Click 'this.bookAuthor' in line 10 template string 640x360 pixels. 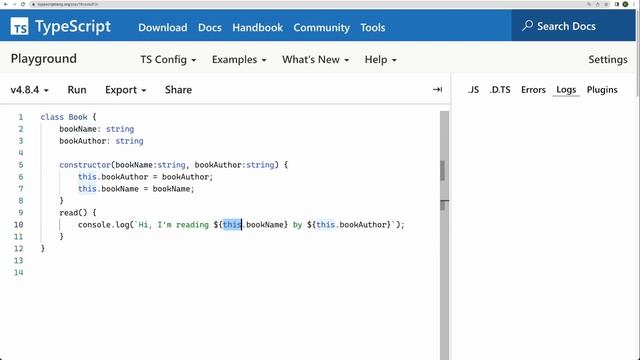pos(353,224)
